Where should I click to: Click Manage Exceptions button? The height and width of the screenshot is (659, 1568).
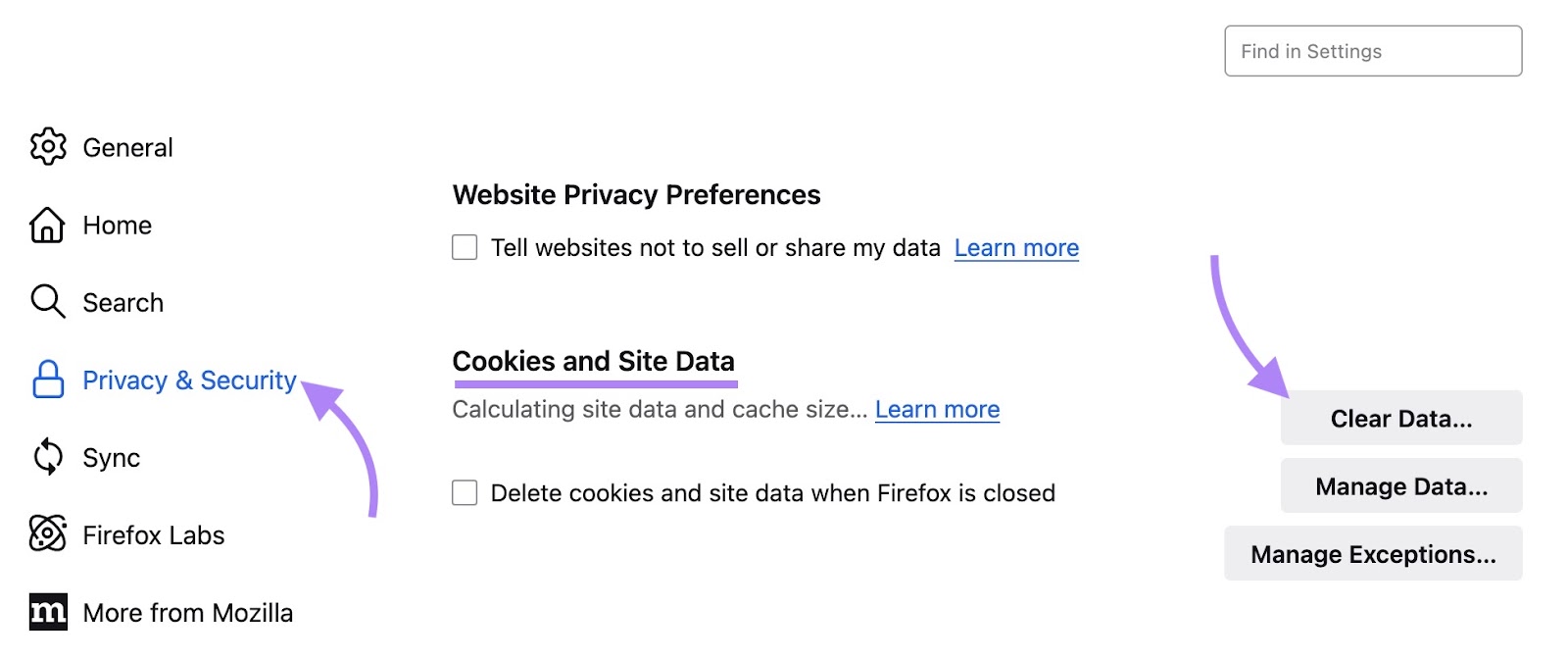1372,553
